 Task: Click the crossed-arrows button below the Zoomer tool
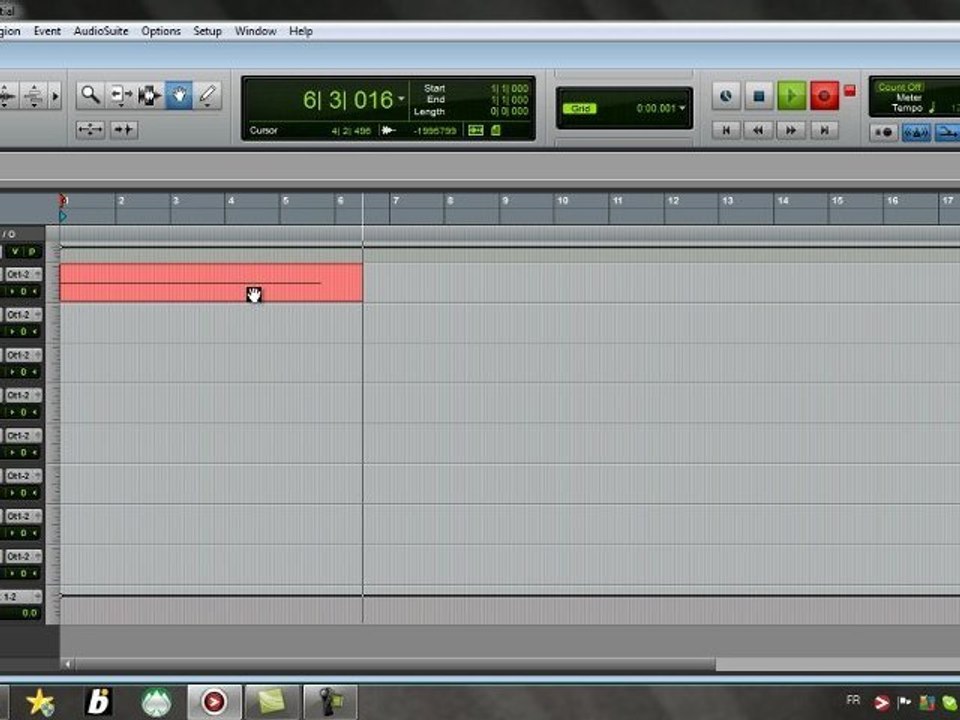coord(91,130)
